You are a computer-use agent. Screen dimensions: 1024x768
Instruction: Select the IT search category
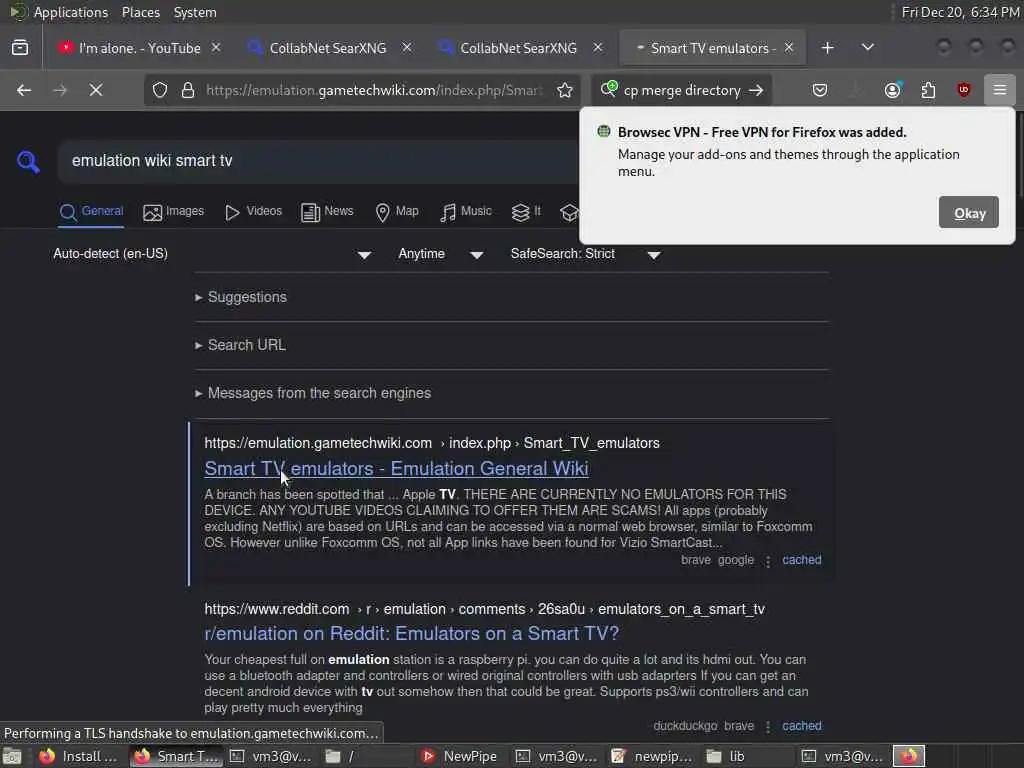point(526,212)
